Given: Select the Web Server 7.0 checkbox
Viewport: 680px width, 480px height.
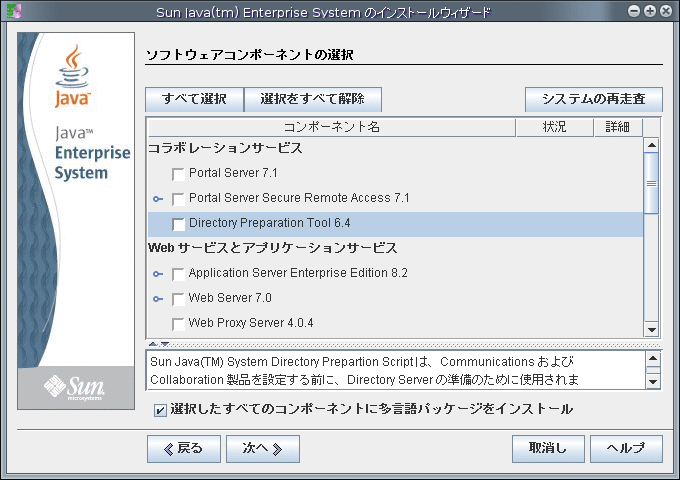Looking at the screenshot, I should point(178,299).
